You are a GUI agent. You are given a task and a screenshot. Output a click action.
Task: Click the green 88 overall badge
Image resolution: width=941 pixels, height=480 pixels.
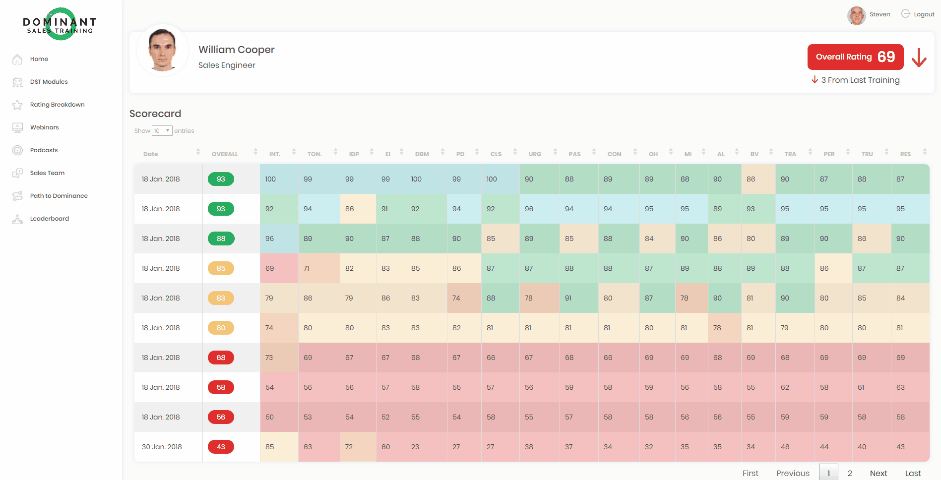221,238
